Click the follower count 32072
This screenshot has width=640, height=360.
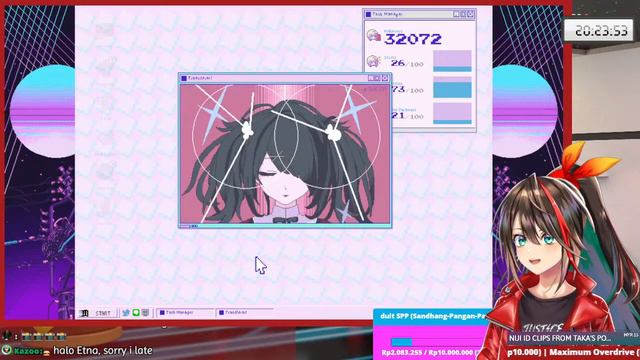[x=413, y=39]
